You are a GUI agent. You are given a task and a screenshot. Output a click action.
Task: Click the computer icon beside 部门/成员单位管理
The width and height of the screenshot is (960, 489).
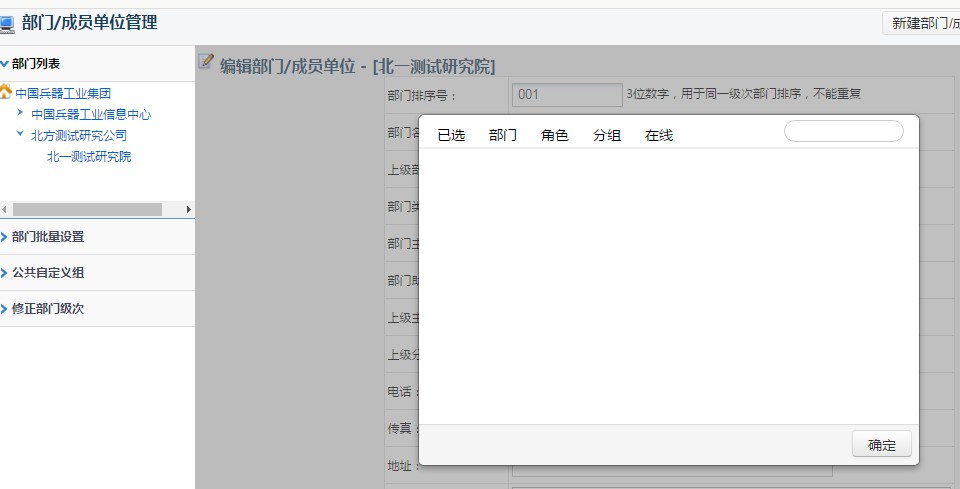tap(7, 24)
